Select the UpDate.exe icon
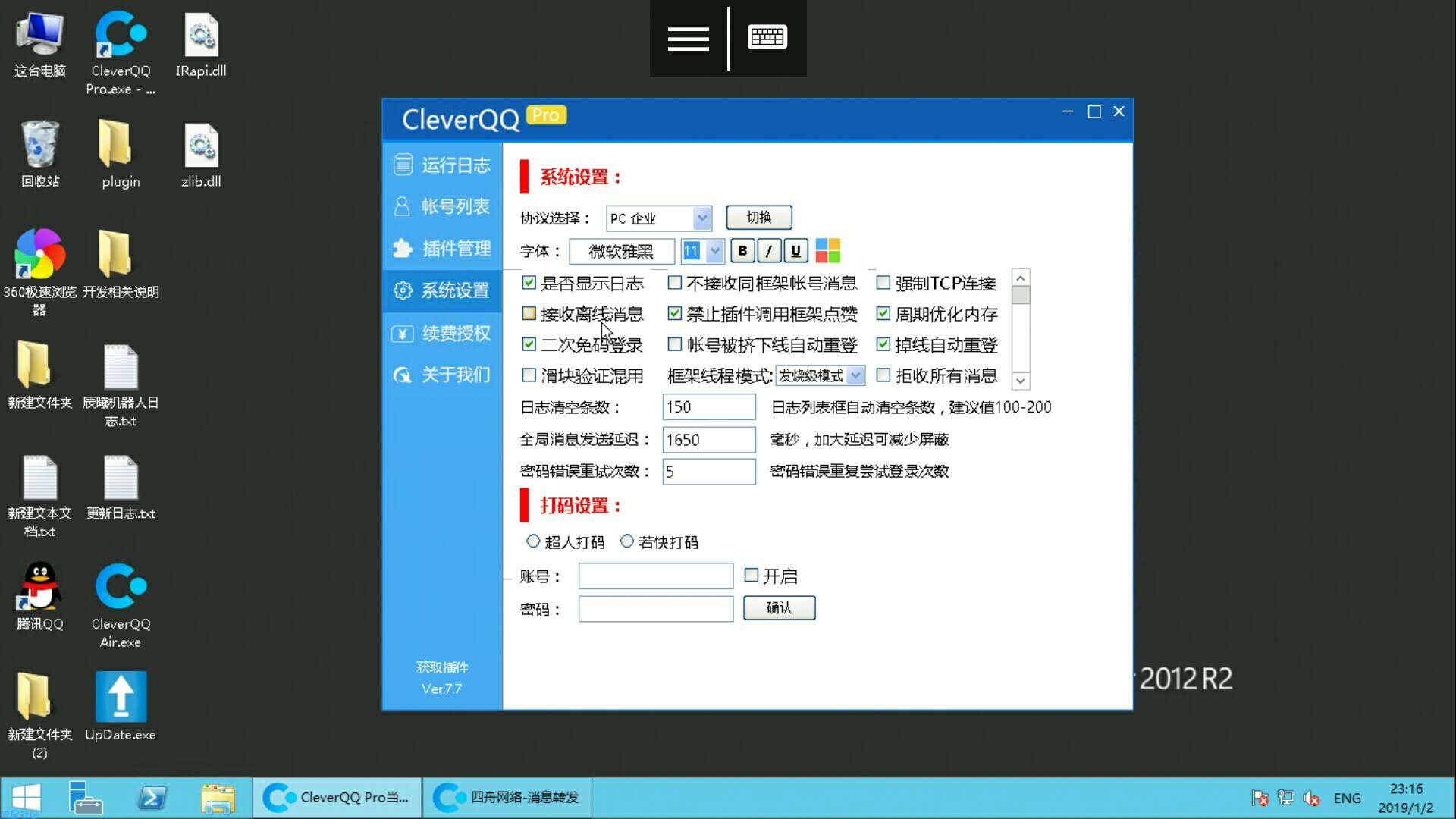This screenshot has height=819, width=1456. coord(121,708)
